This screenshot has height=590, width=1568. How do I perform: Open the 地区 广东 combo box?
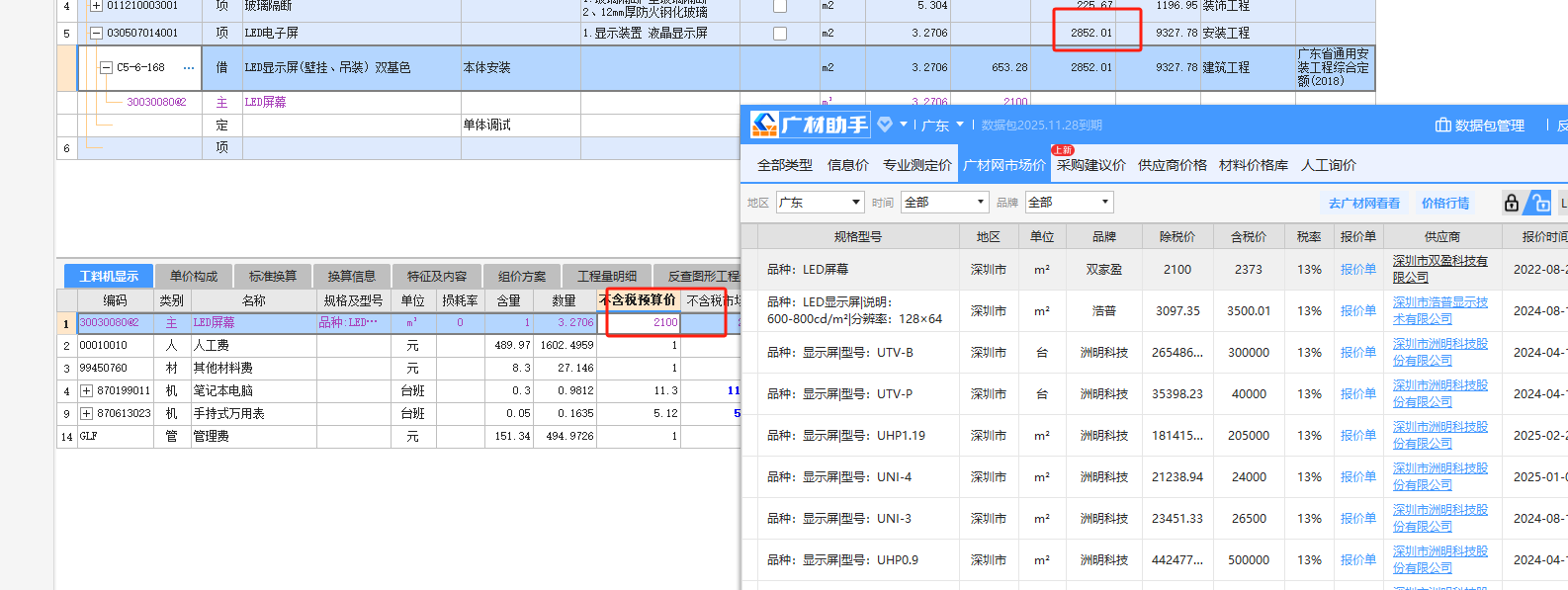(x=821, y=203)
